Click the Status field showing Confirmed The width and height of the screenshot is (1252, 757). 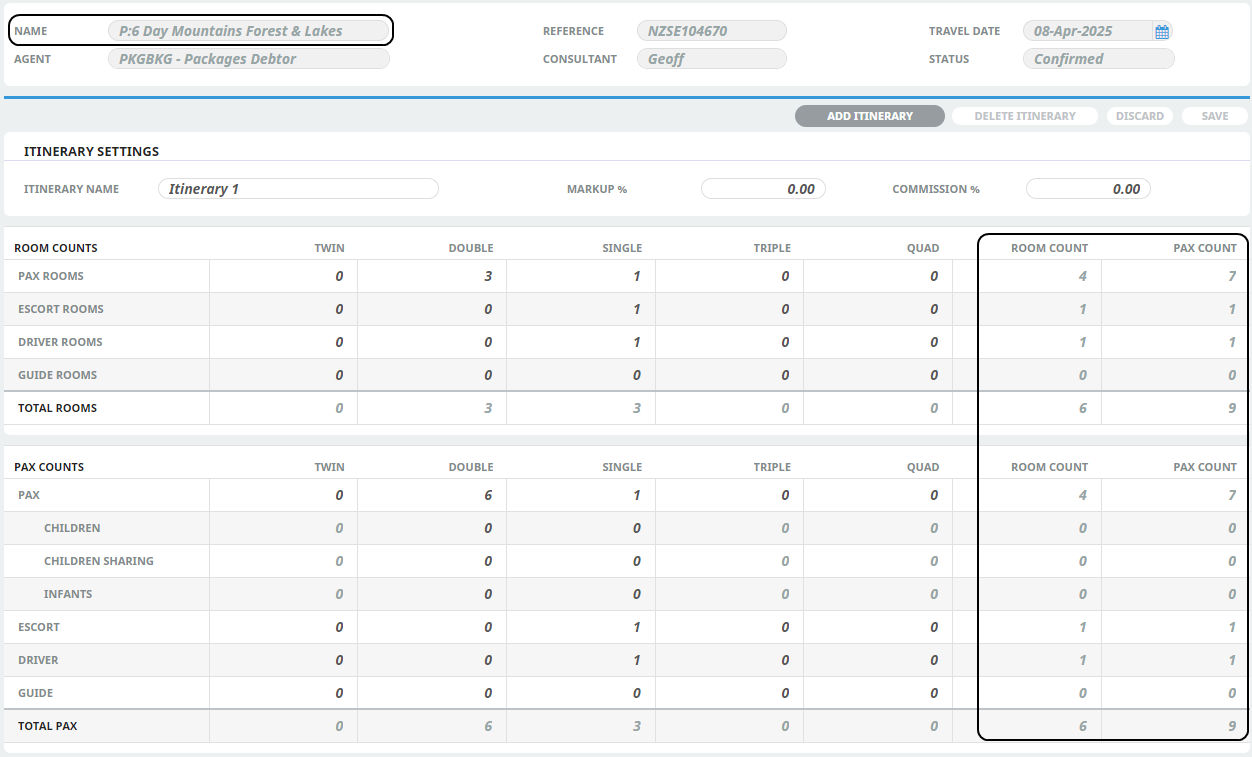[x=1097, y=59]
